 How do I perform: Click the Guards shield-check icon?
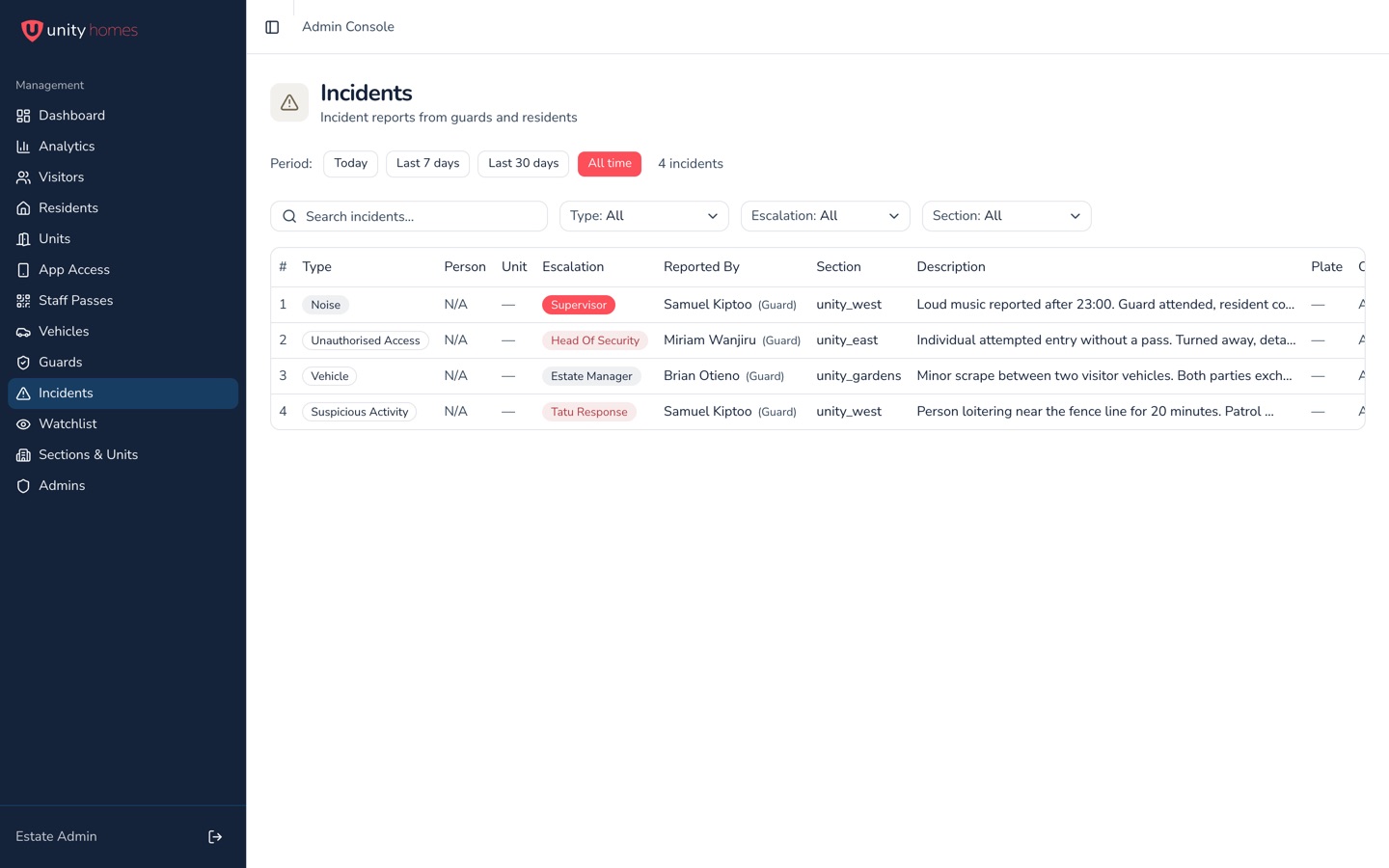coord(23,363)
